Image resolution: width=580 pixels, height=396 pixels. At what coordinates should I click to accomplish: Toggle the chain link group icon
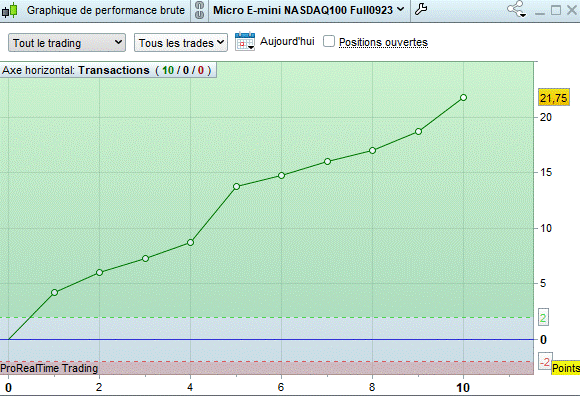(199, 10)
